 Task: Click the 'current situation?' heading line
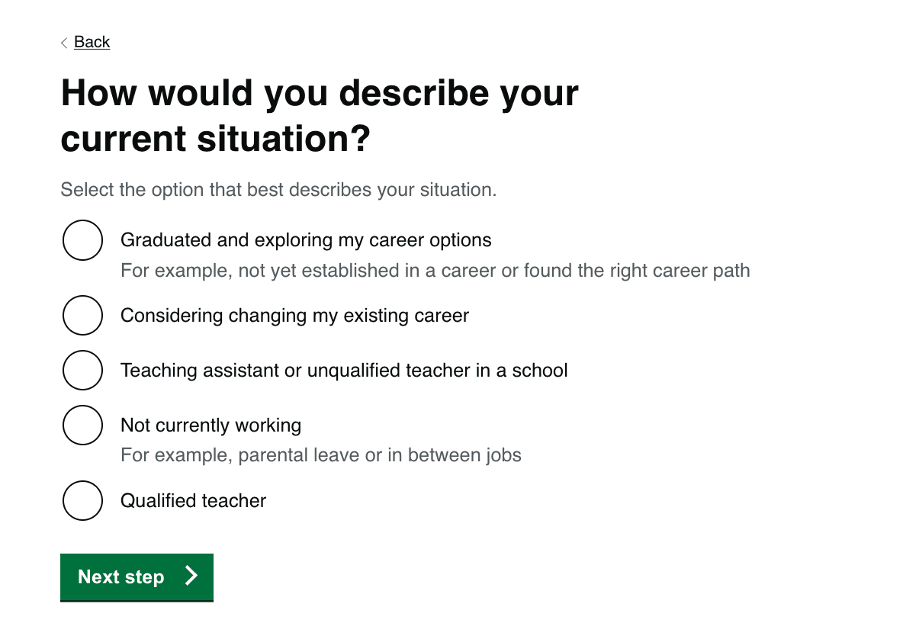coord(215,139)
